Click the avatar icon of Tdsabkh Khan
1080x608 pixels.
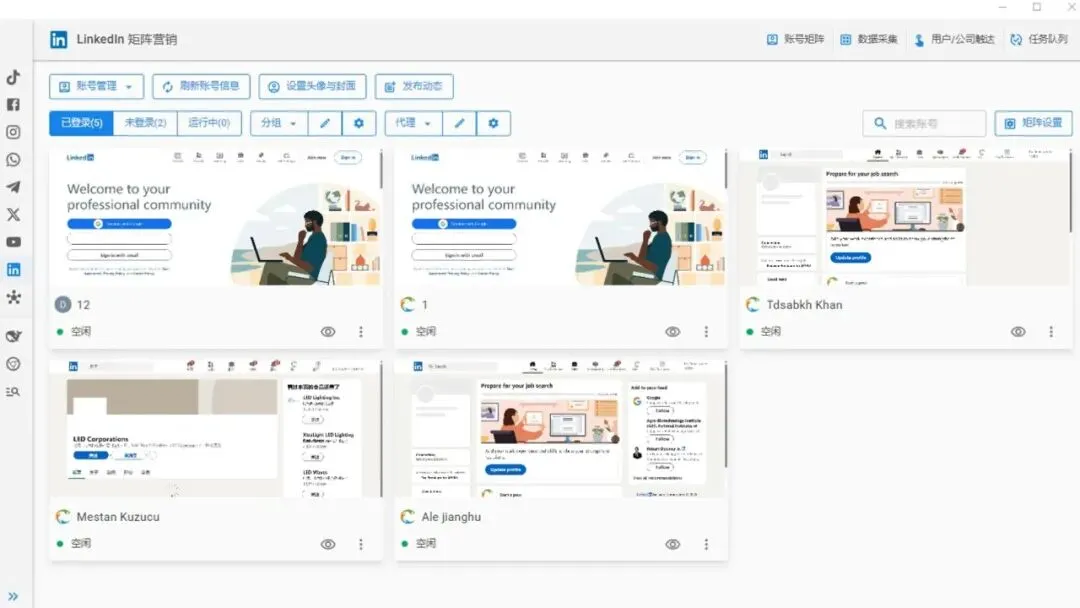coord(753,304)
